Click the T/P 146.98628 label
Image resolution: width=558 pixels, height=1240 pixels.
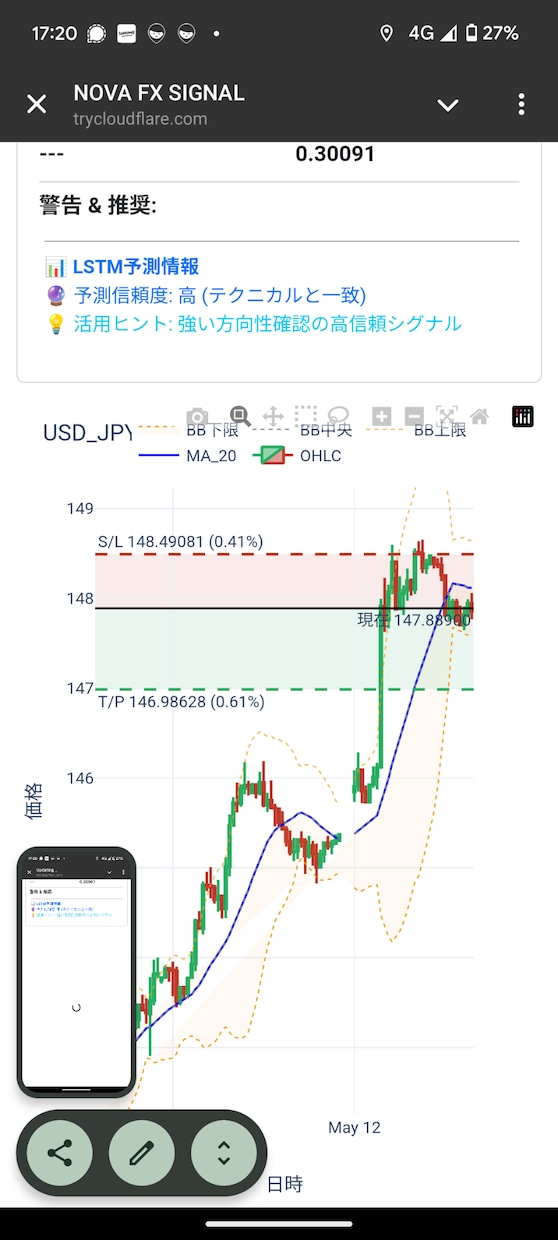[x=181, y=702]
